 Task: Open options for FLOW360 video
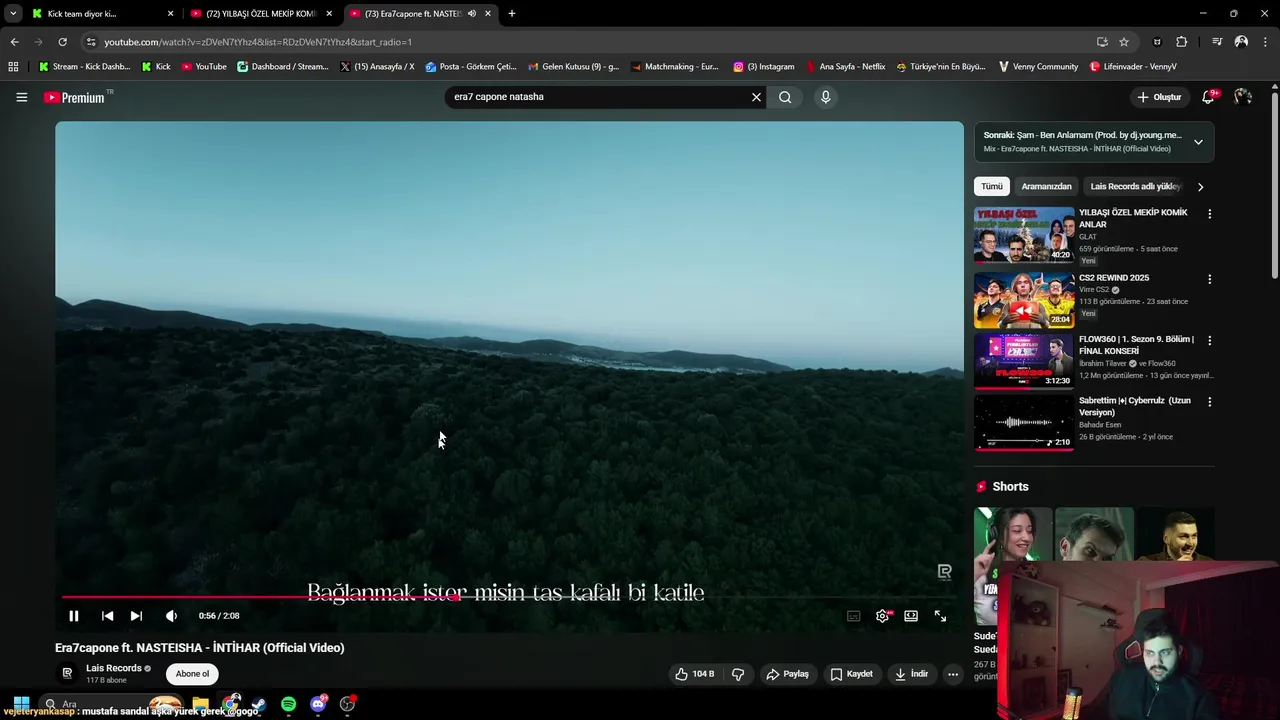1209,341
